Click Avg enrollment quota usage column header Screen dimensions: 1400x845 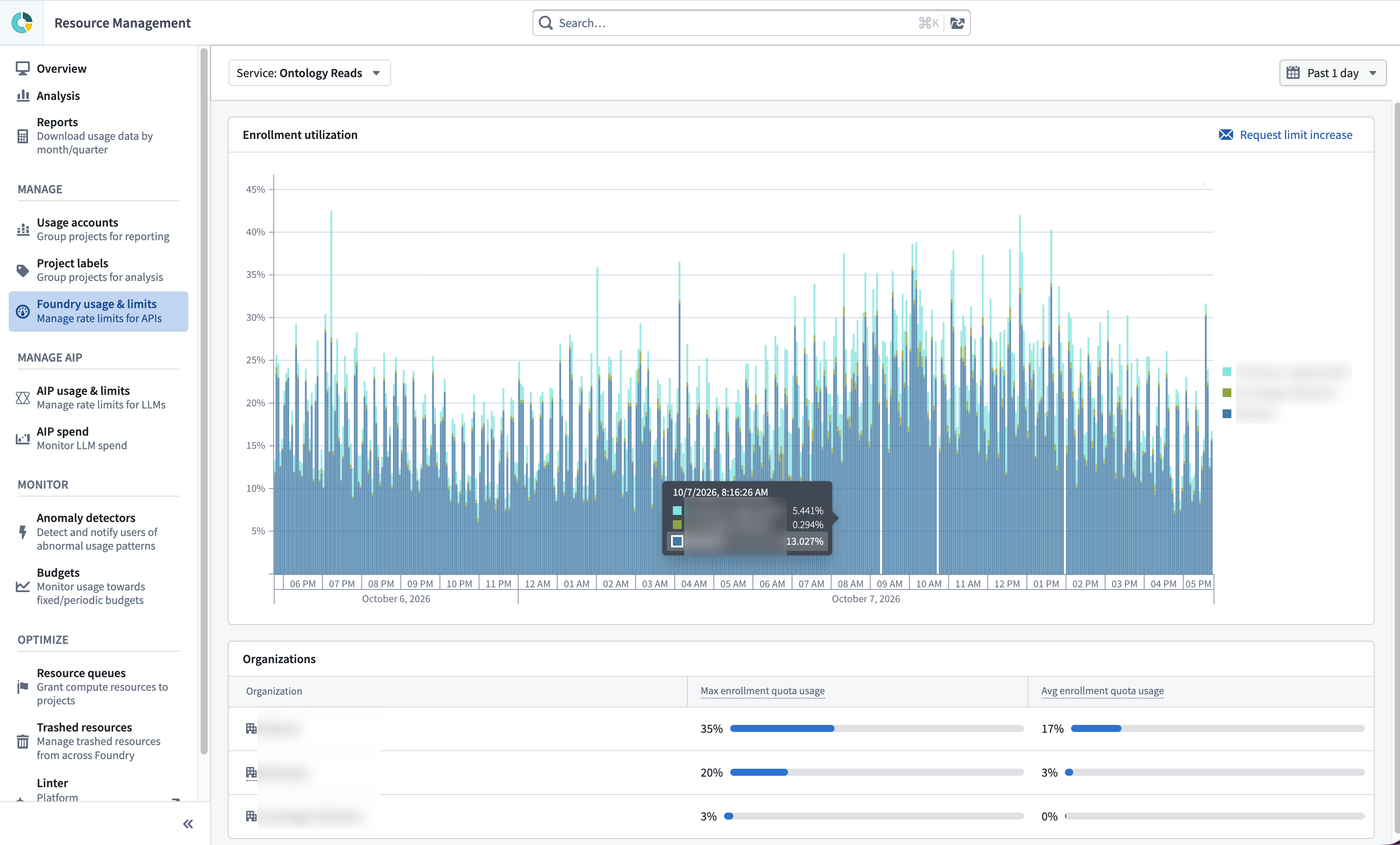pos(1102,691)
